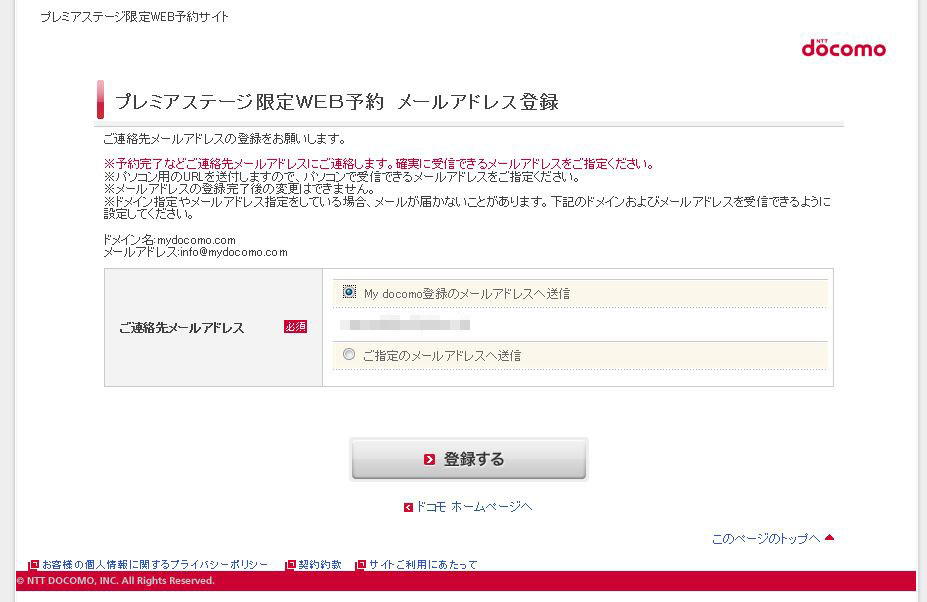Click the window icon beside 契約約款
This screenshot has width=927, height=602.
(x=290, y=565)
